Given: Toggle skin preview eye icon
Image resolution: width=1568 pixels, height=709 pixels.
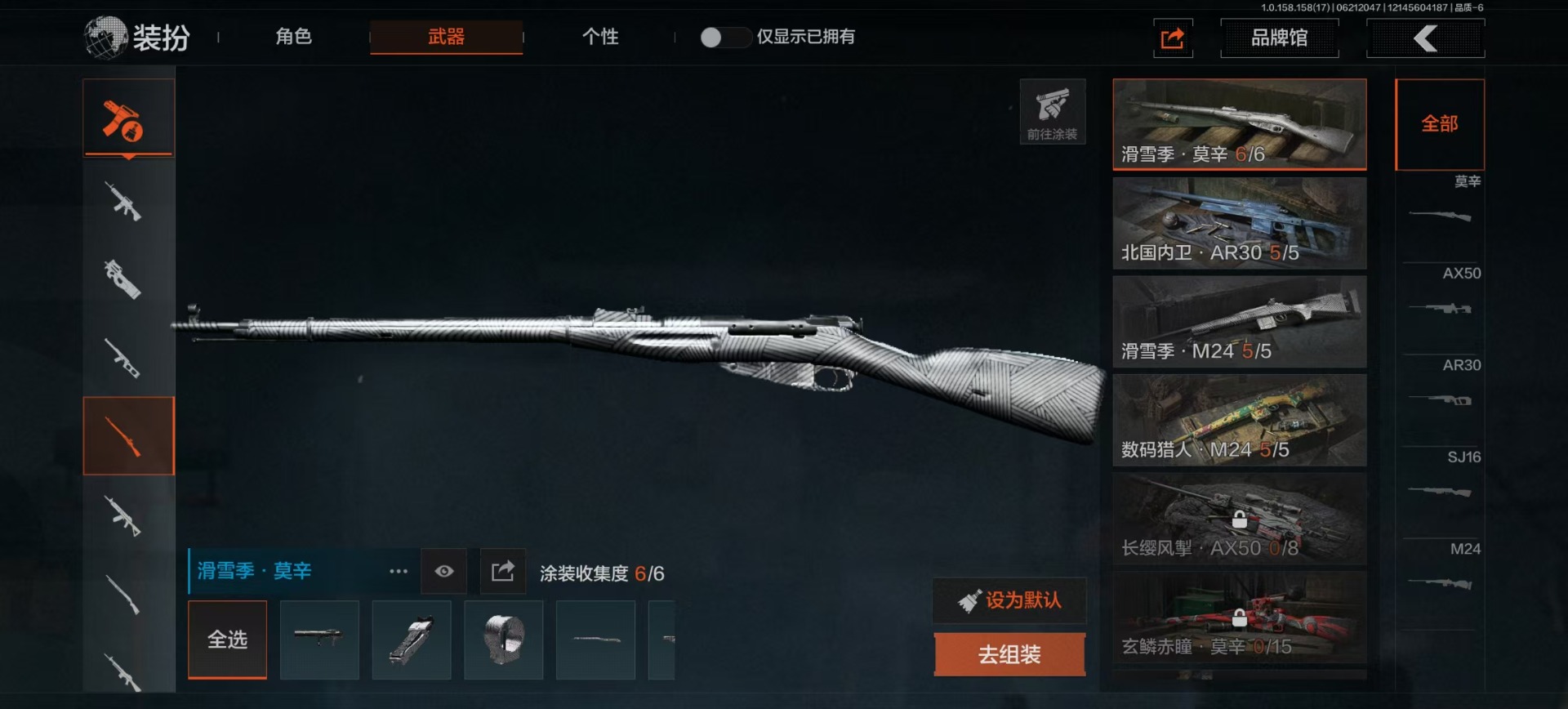Looking at the screenshot, I should 443,571.
